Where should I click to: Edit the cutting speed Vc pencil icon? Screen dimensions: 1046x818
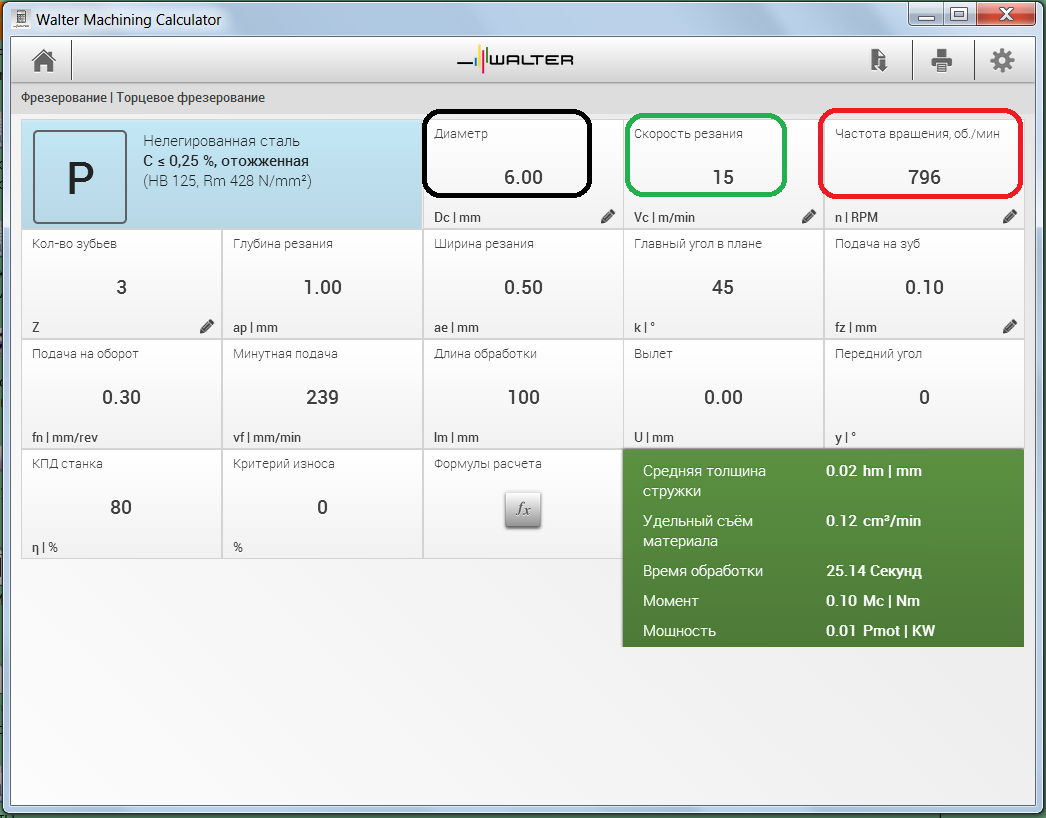809,216
